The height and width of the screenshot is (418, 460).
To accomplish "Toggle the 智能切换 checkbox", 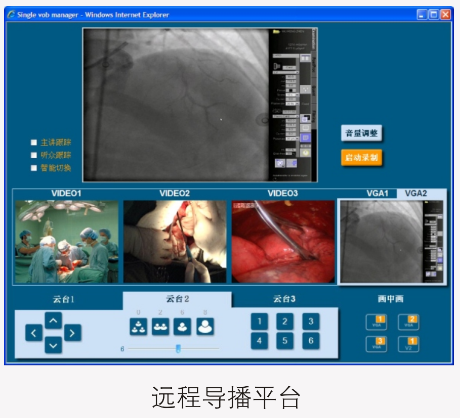I will click(x=34, y=168).
